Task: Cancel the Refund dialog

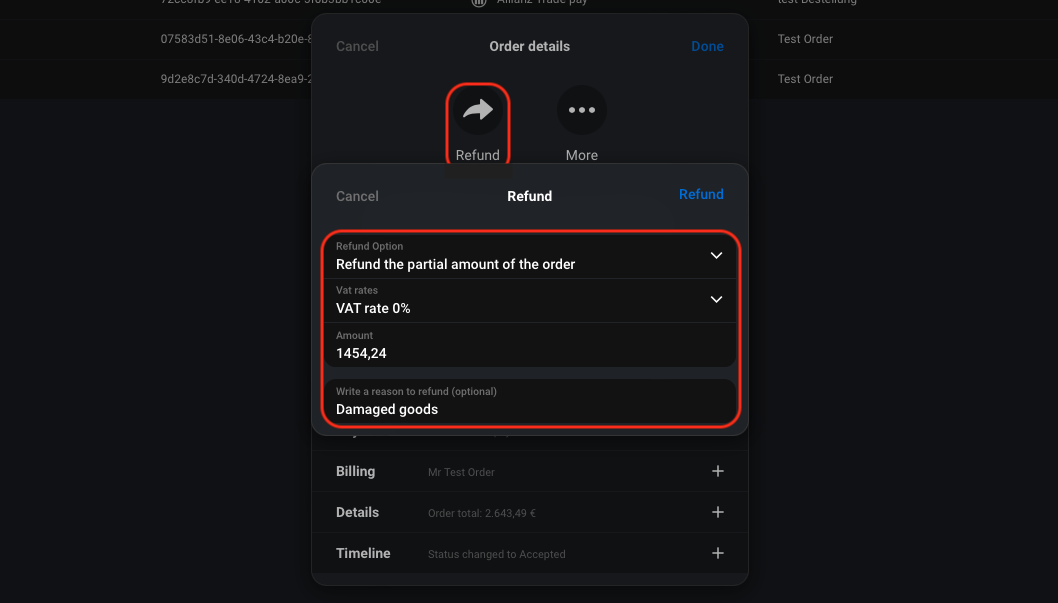Action: [x=357, y=196]
